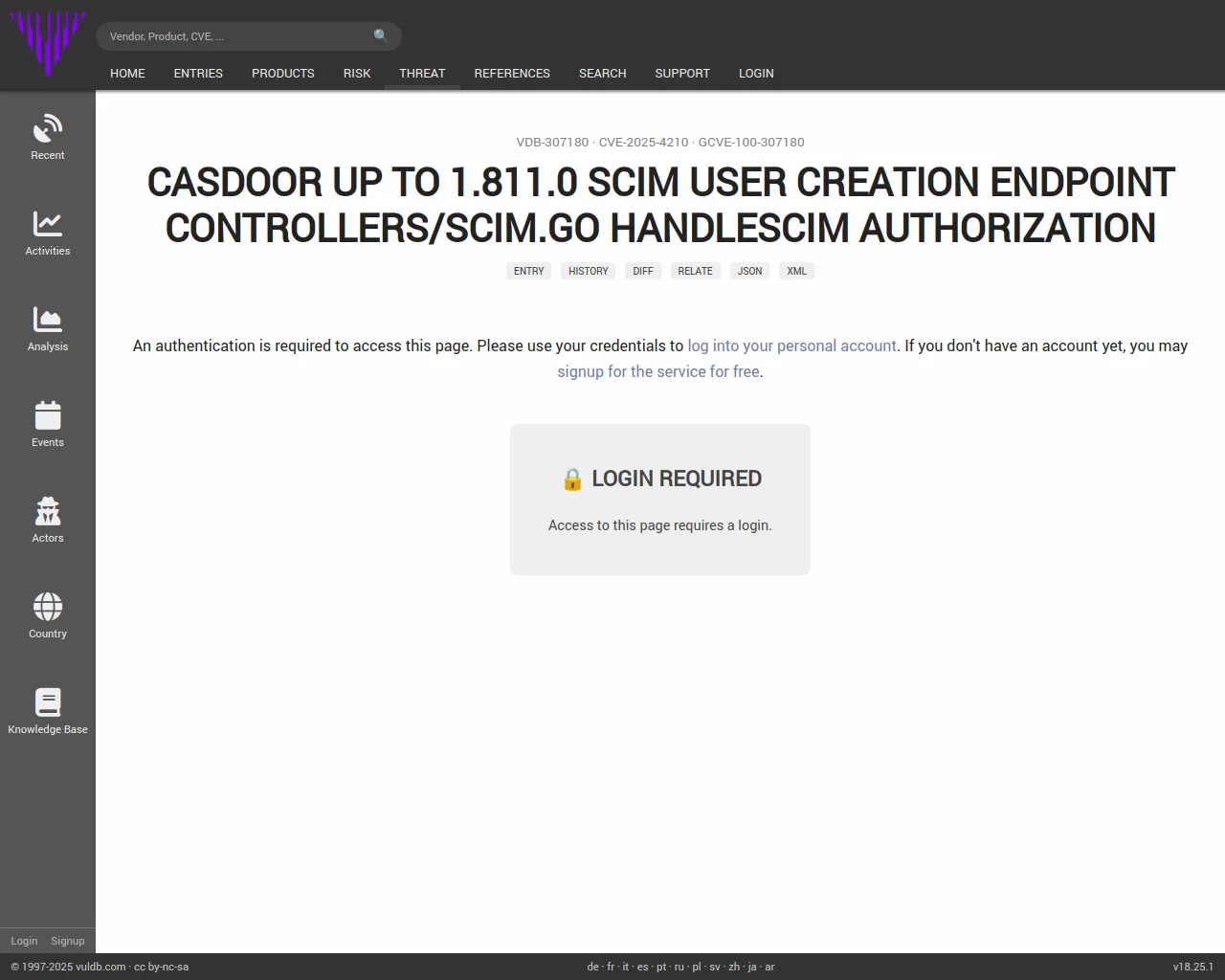This screenshot has width=1225, height=980.
Task: Open the ENTRIES menu item
Action: click(x=198, y=73)
